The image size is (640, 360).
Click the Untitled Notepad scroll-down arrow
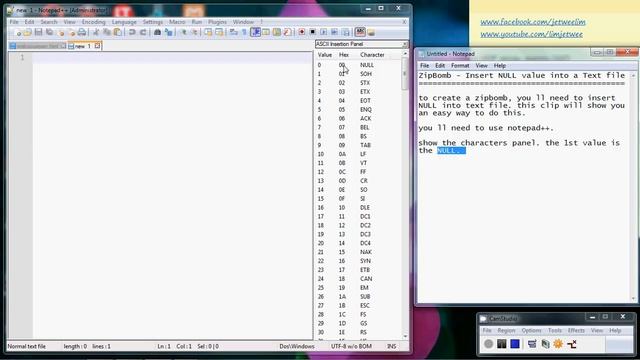(x=633, y=299)
